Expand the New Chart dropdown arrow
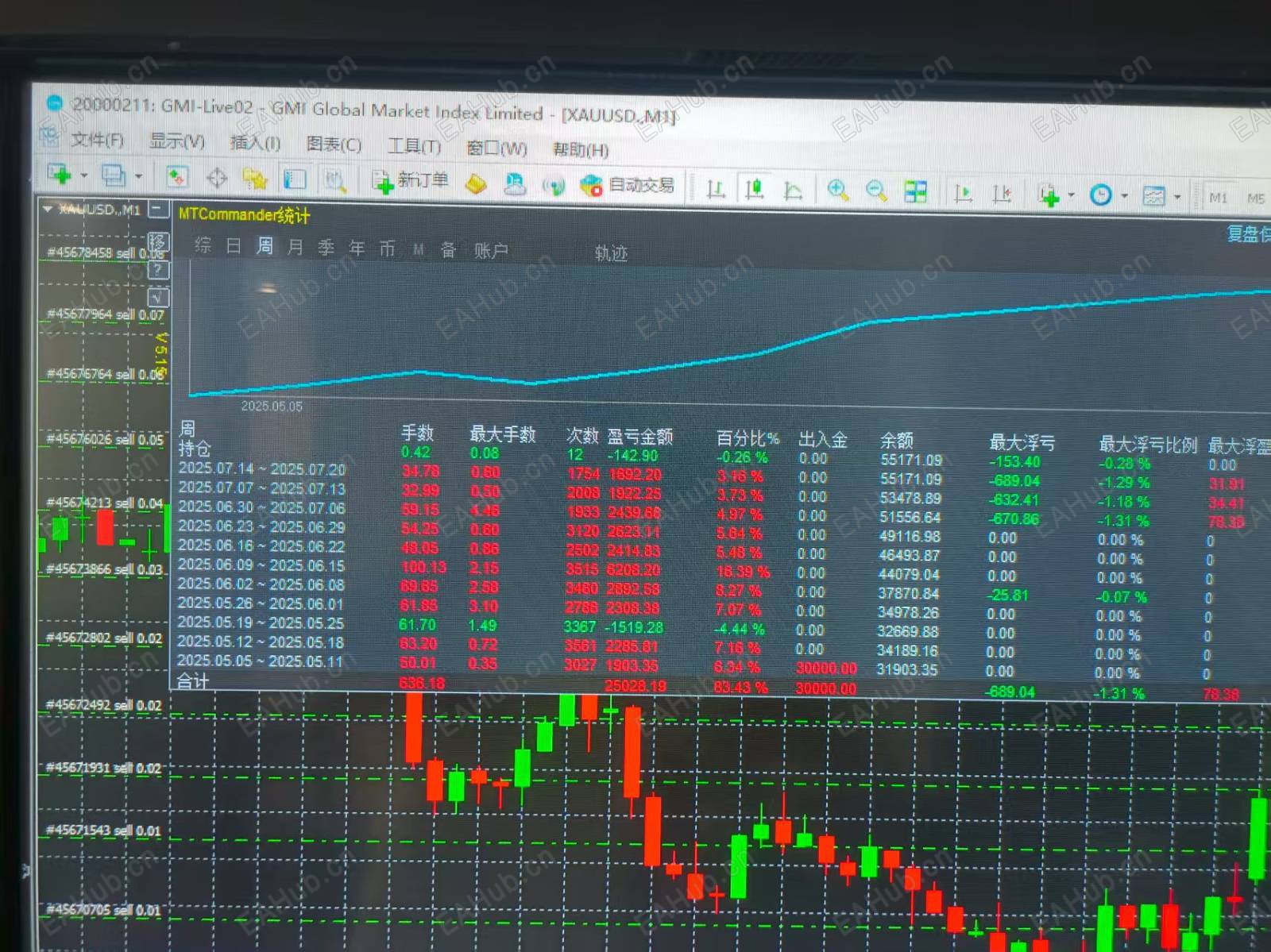 (83, 175)
